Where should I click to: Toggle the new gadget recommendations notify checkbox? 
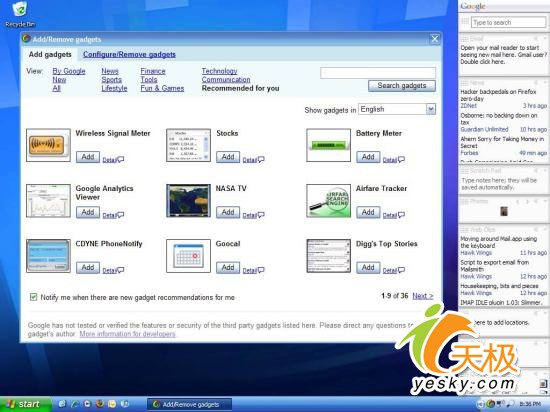33,297
